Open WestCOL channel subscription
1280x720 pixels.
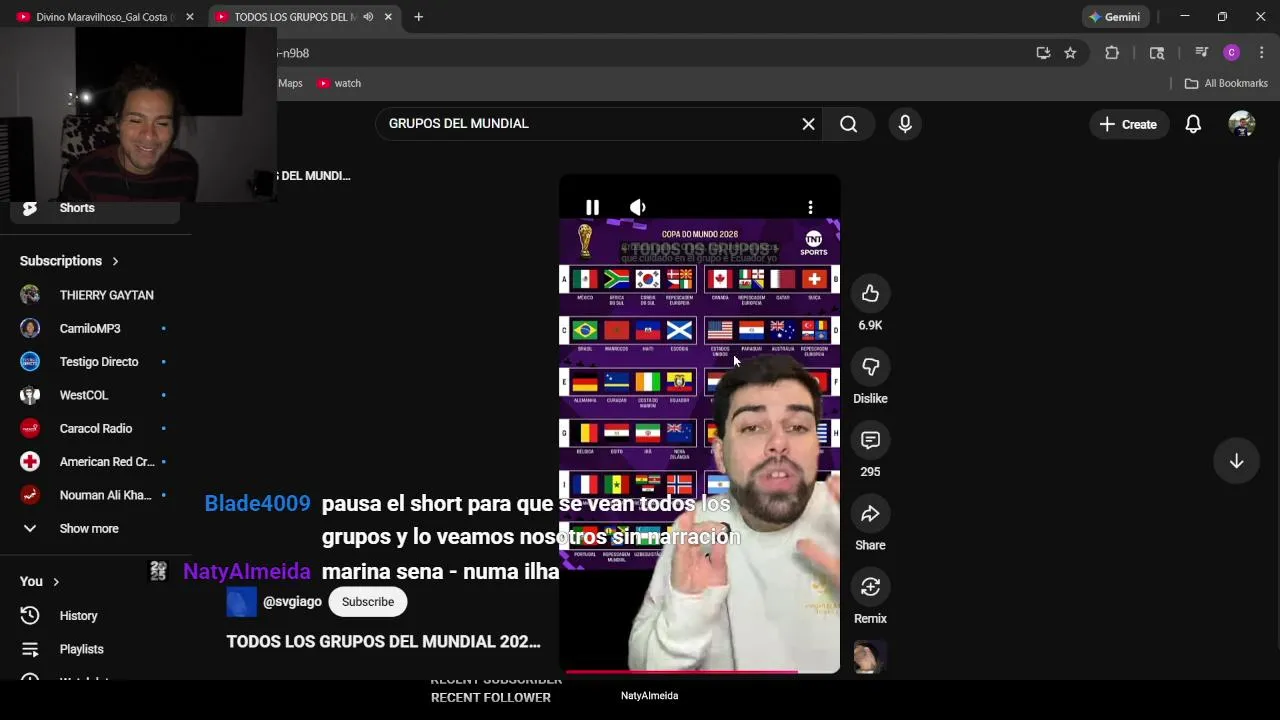click(95, 395)
